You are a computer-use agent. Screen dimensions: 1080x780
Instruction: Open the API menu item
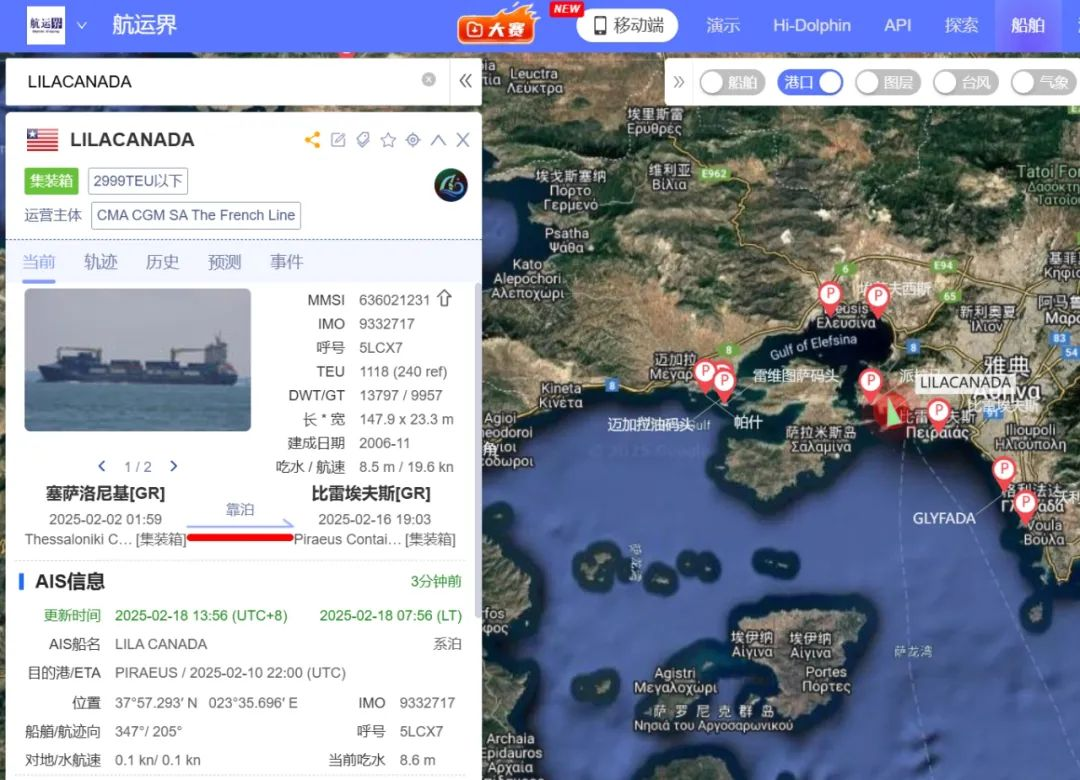897,25
